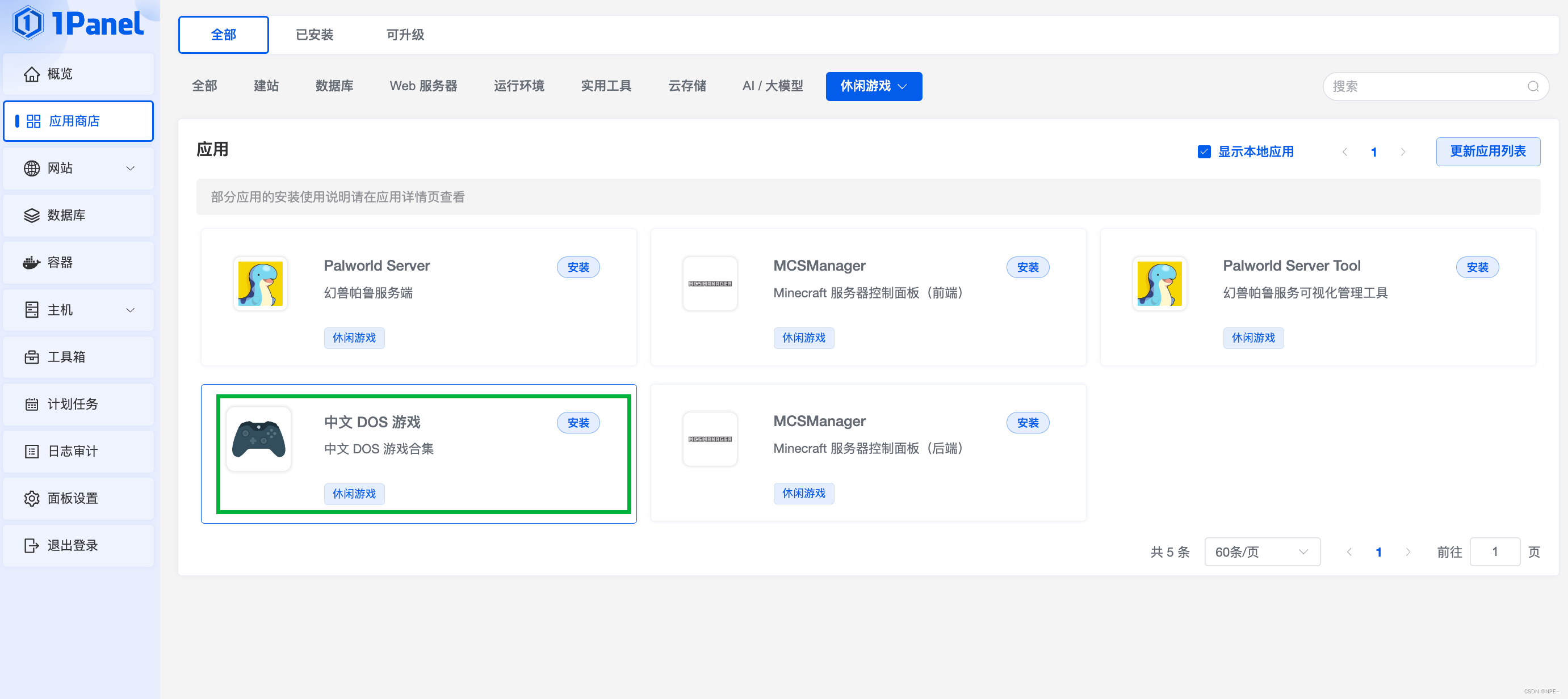Filter by 全部 category

(204, 86)
